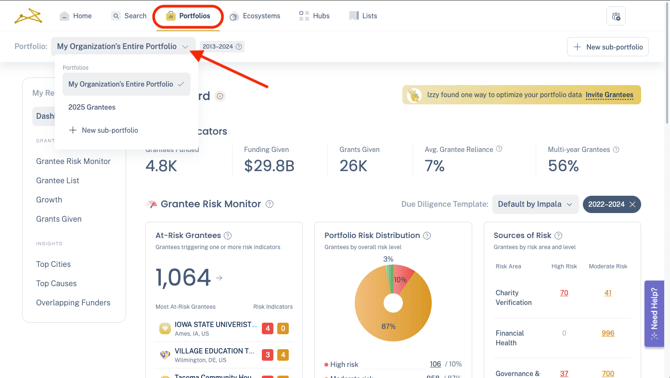Go to the Search tab
Screen dimensions: 670x378
[129, 16]
